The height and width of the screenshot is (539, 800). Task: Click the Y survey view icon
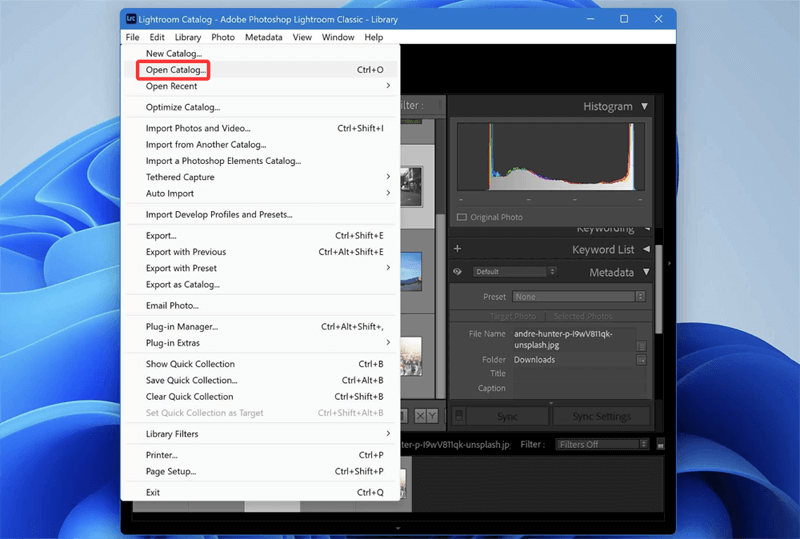[432, 416]
